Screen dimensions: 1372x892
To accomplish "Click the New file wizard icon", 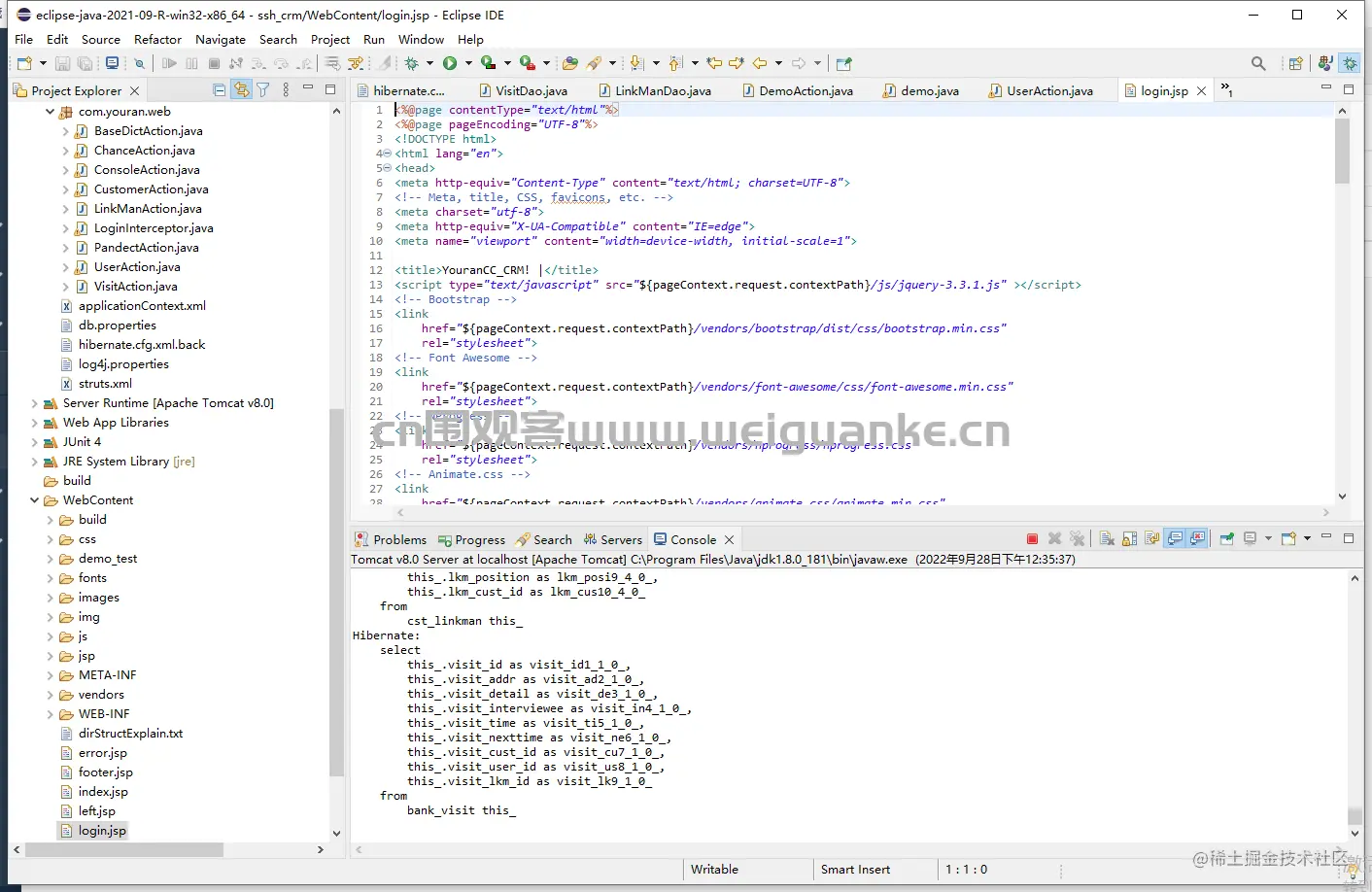I will (x=25, y=63).
